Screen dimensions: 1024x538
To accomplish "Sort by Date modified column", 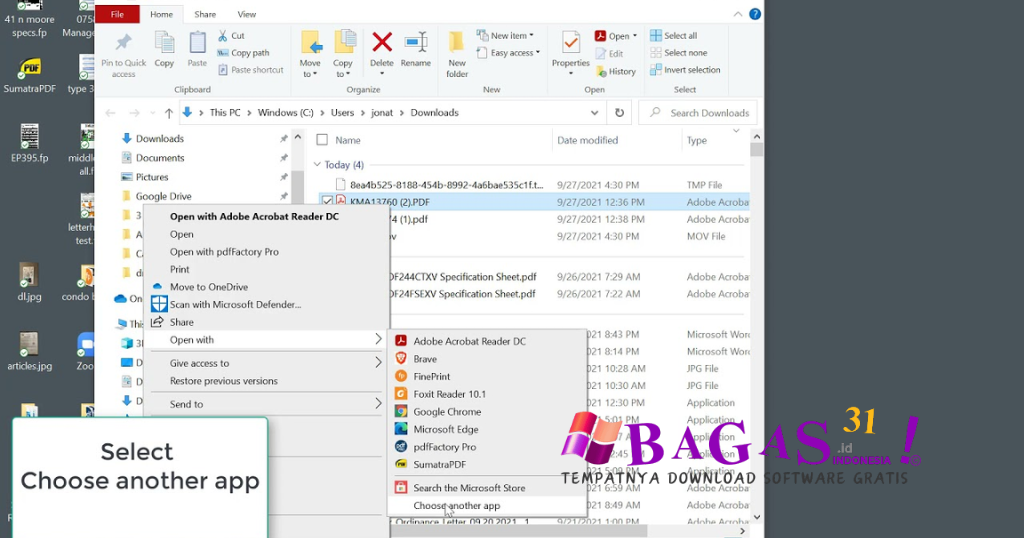I will 587,140.
